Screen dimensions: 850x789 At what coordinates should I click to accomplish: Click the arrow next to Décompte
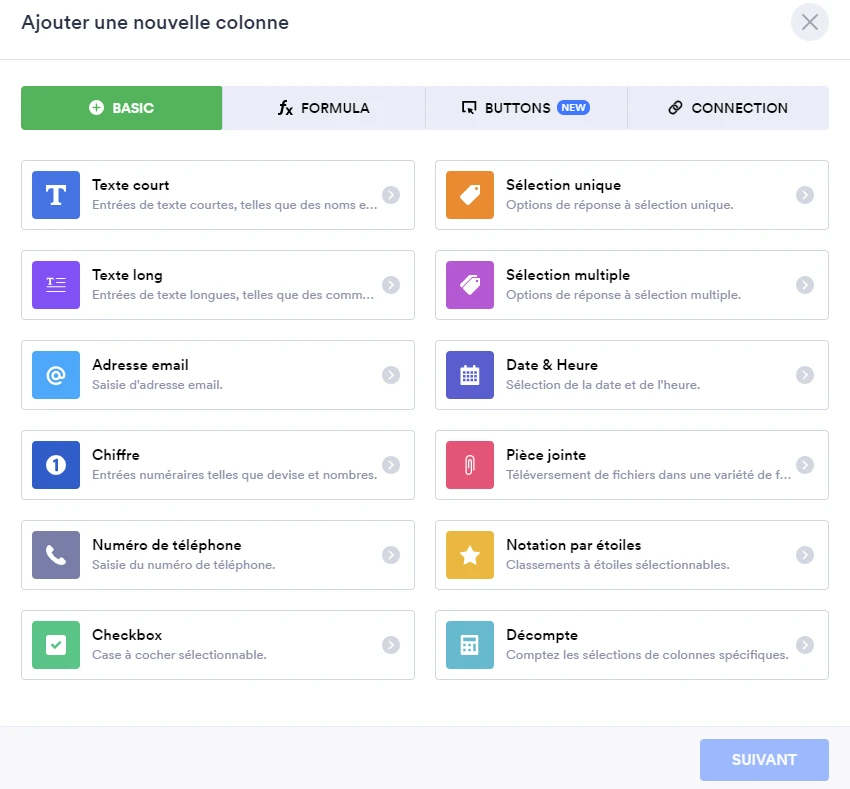pyautogui.click(x=805, y=645)
